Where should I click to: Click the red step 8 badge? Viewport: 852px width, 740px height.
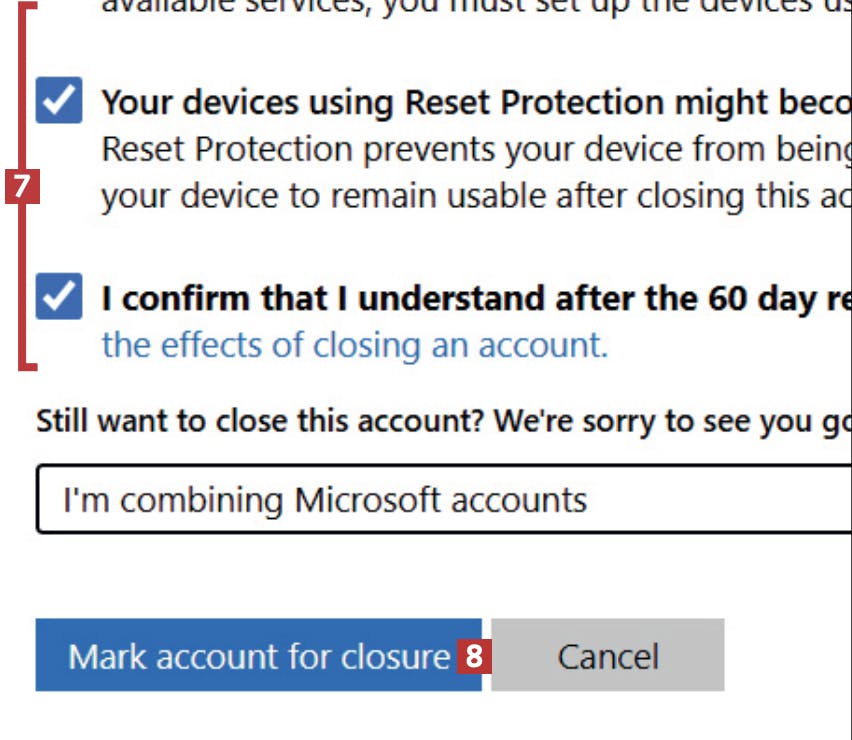474,656
